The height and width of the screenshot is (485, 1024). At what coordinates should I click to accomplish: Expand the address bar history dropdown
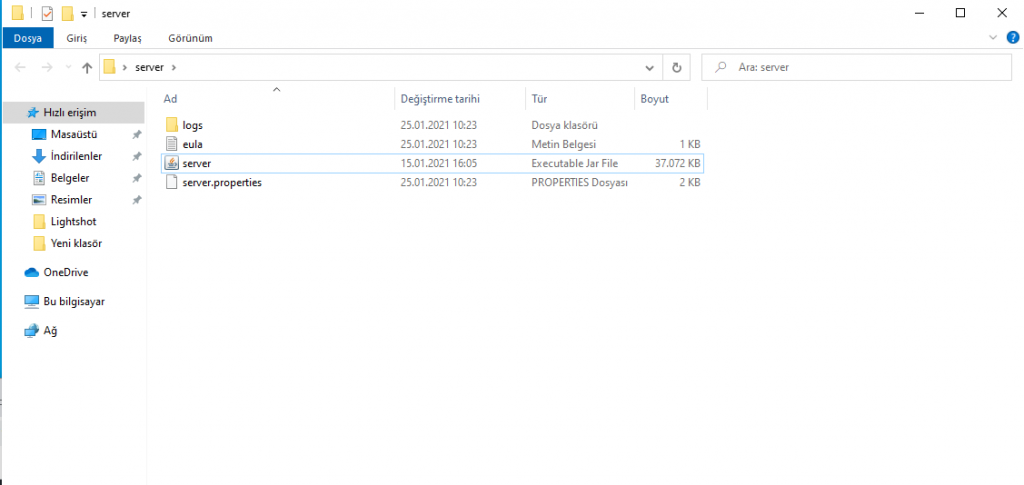click(650, 68)
